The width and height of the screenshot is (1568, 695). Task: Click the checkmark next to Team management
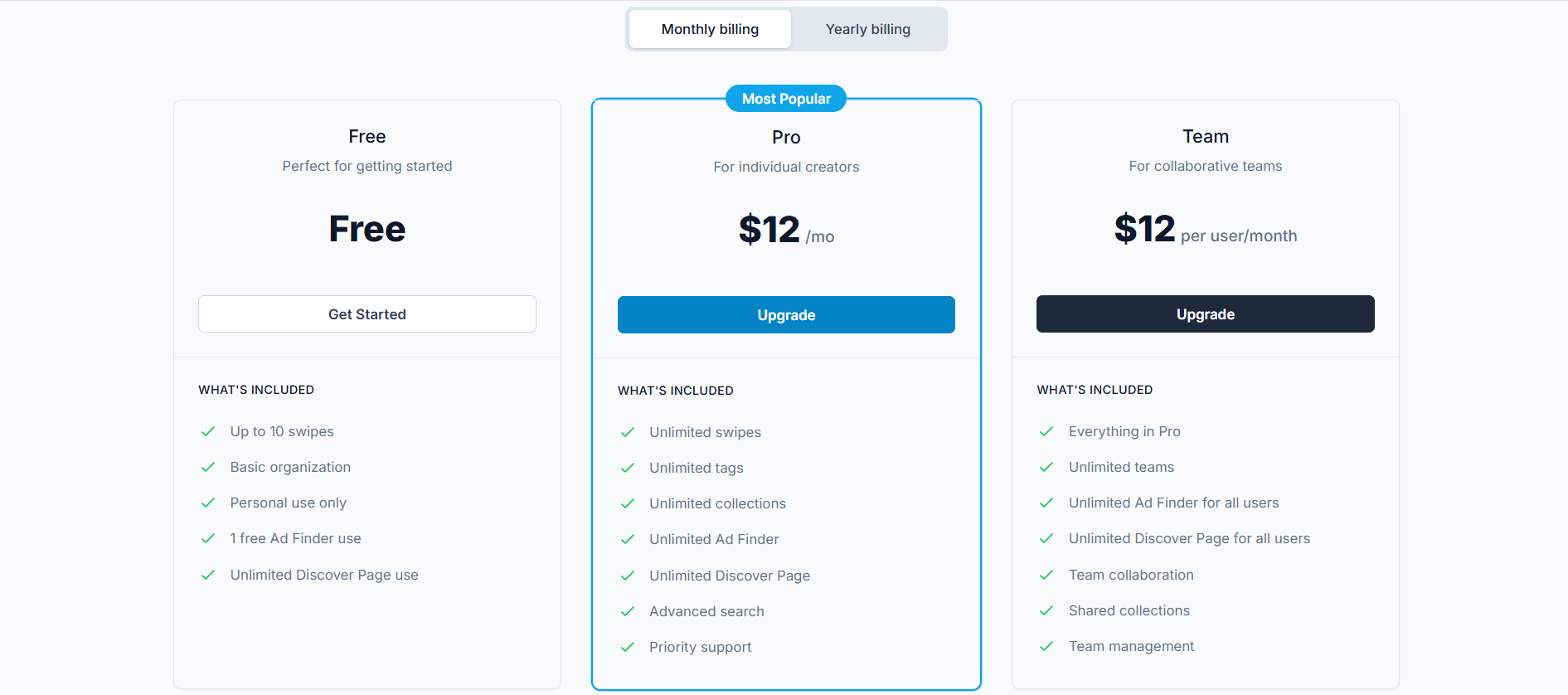click(1047, 646)
